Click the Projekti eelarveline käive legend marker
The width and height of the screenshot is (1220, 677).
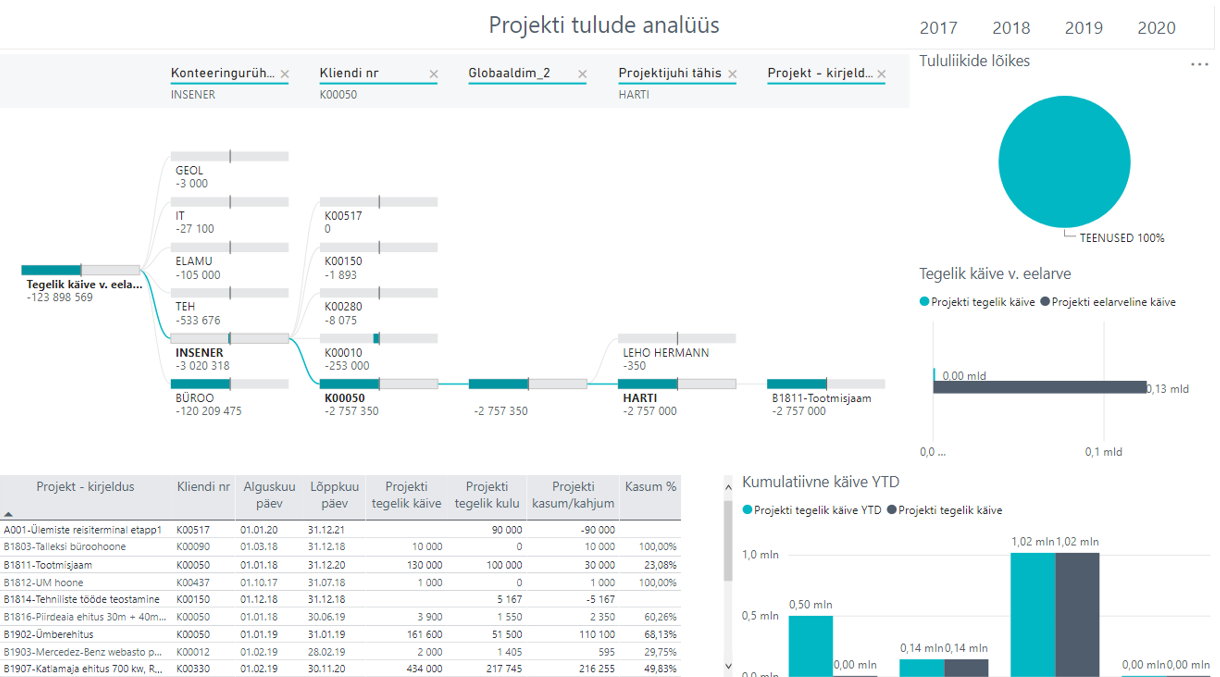pyautogui.click(x=1046, y=302)
